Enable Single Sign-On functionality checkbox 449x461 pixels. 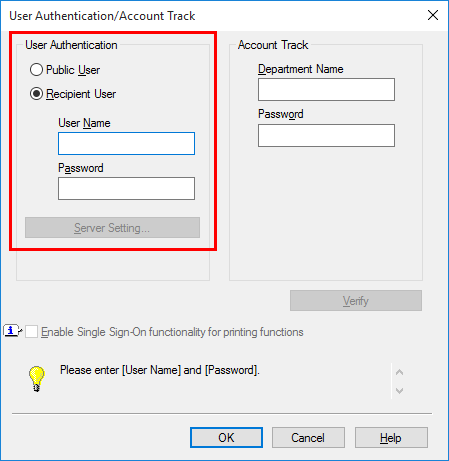coord(31,332)
